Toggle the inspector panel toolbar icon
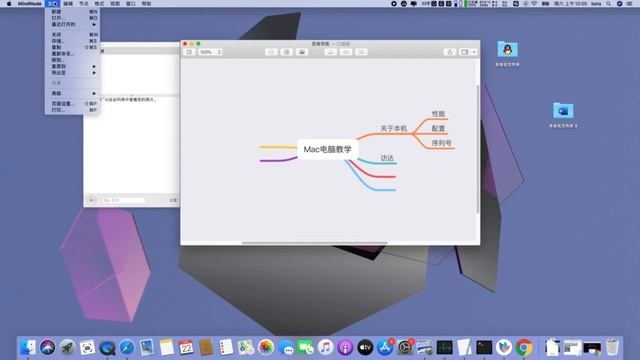The width and height of the screenshot is (640, 360). coord(464,52)
